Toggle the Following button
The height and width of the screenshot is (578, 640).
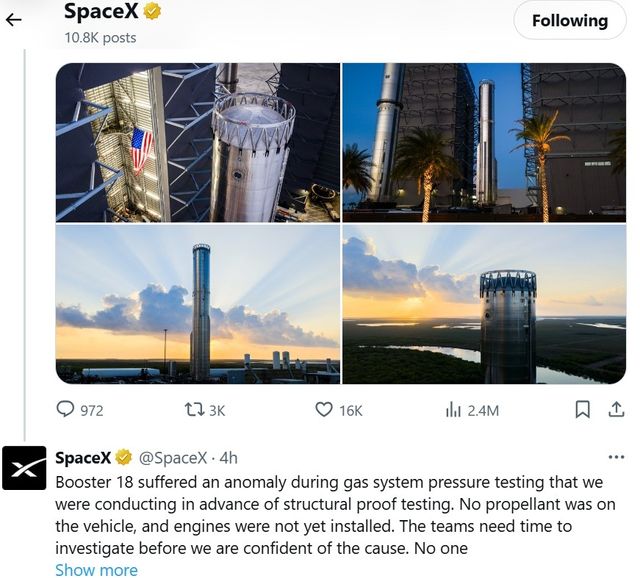(x=569, y=20)
